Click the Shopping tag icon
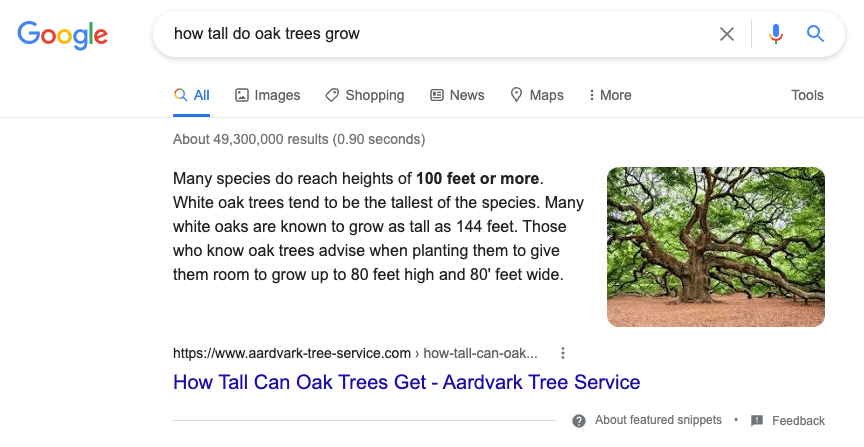 click(x=332, y=95)
